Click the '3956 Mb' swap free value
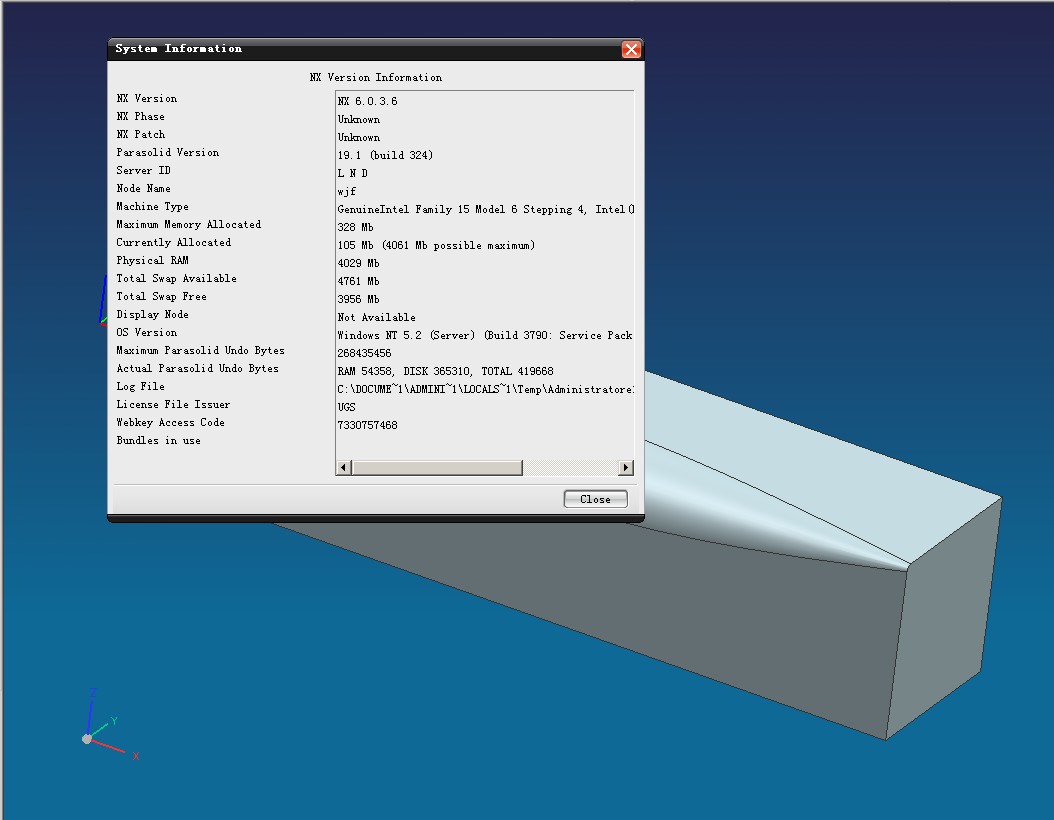The image size is (1054, 820). (358, 299)
